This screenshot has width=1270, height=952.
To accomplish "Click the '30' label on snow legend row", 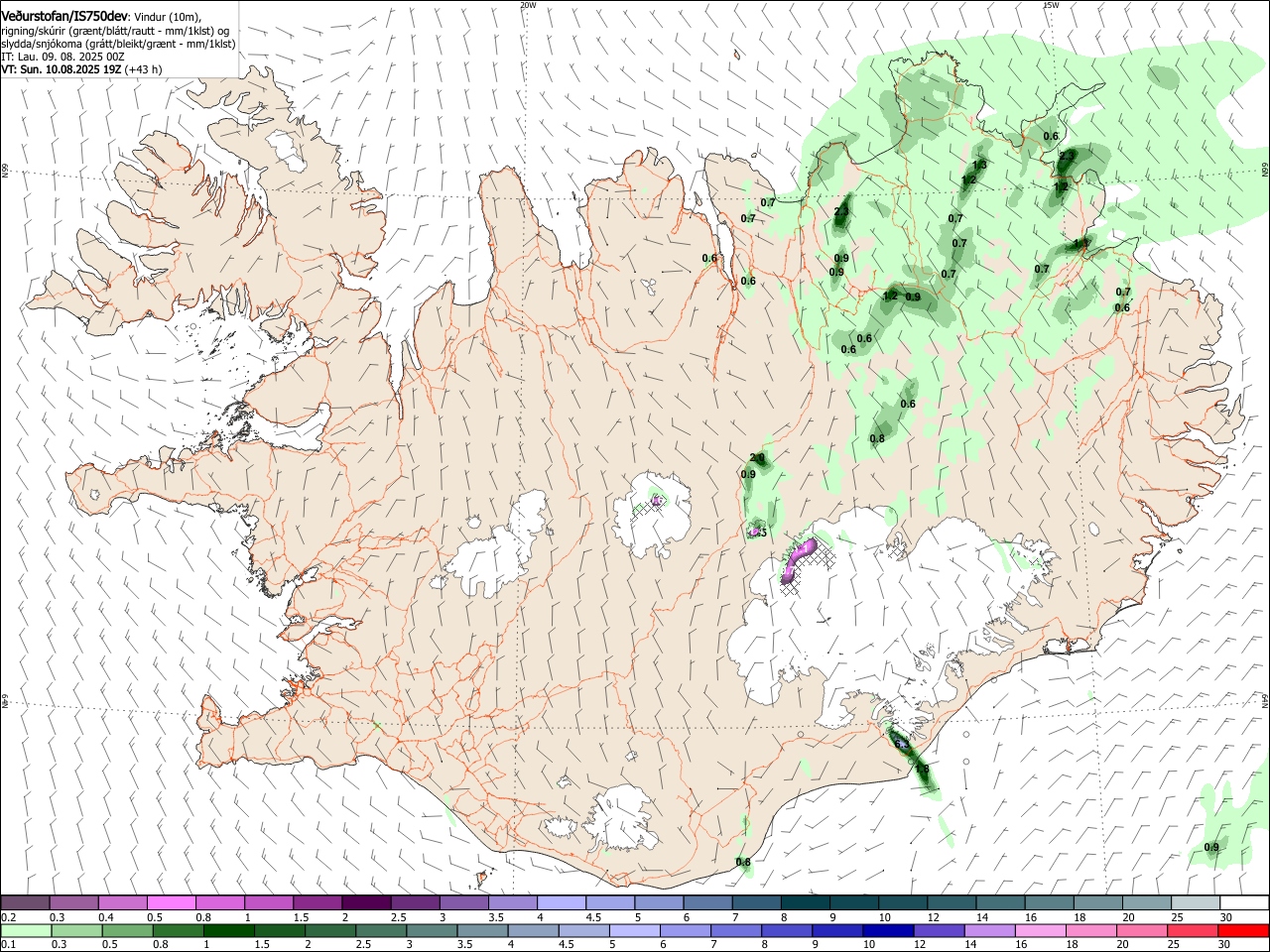I will coord(1225,917).
